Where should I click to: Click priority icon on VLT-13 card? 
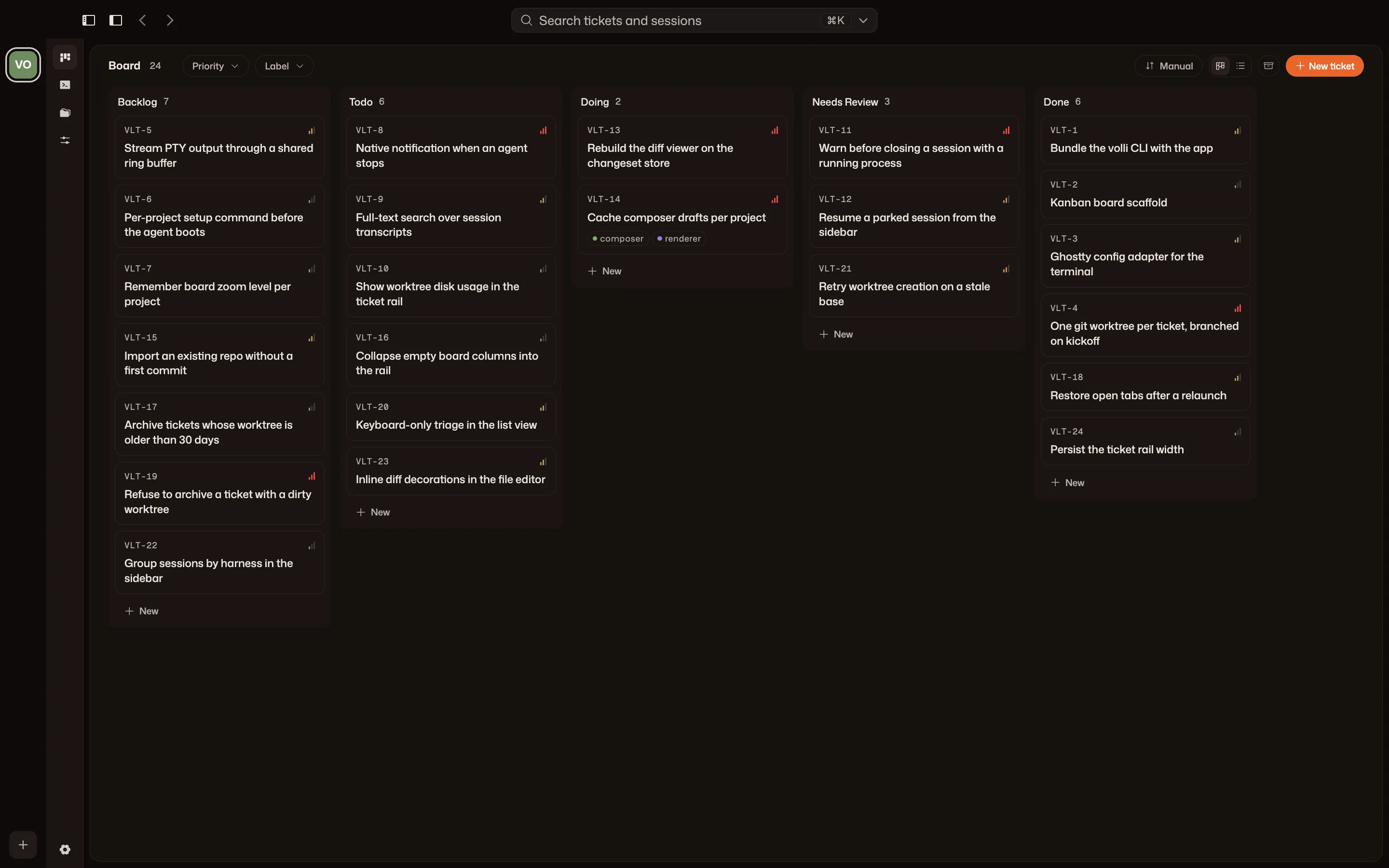tap(775, 130)
